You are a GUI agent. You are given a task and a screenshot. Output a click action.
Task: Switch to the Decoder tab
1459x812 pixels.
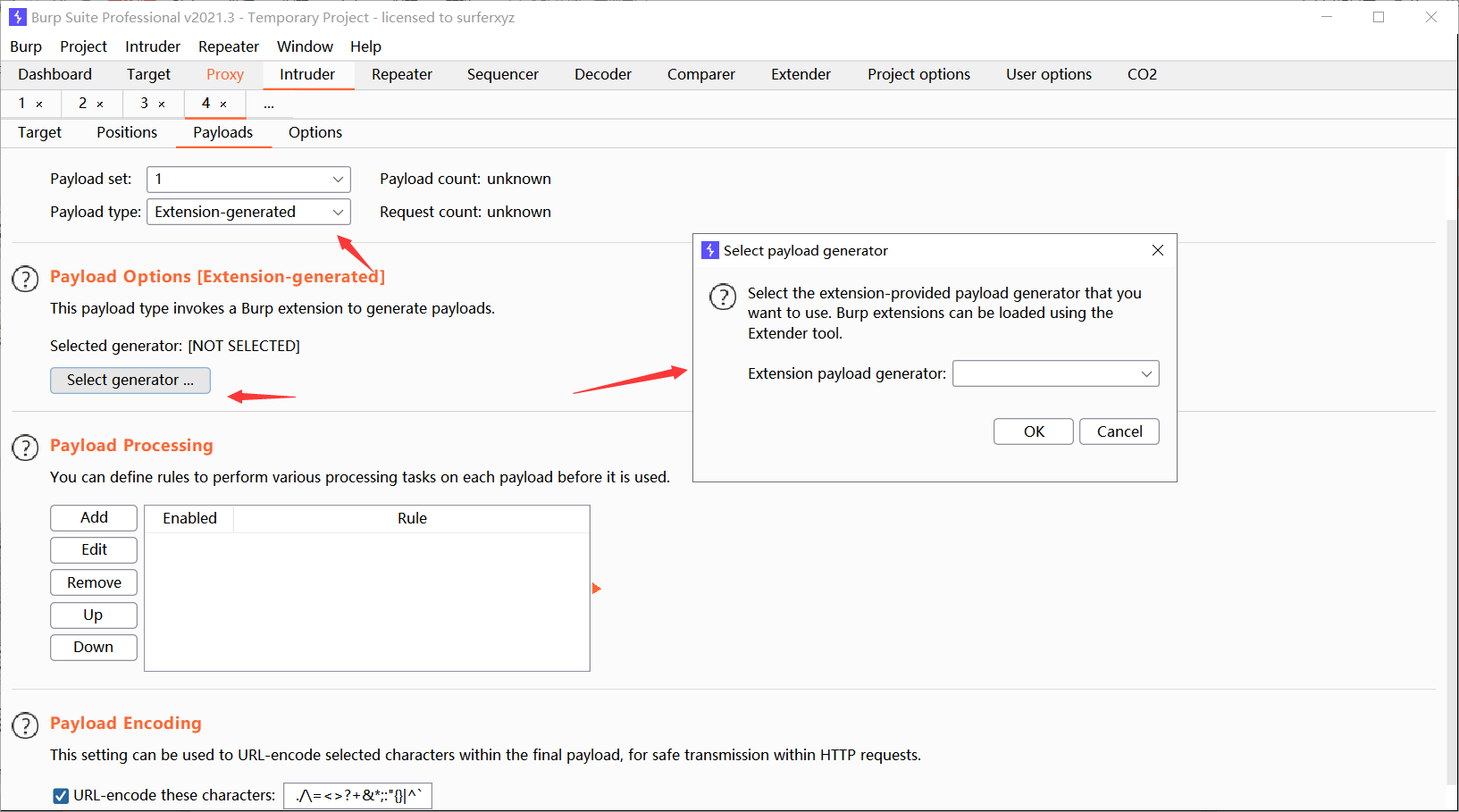[x=603, y=74]
